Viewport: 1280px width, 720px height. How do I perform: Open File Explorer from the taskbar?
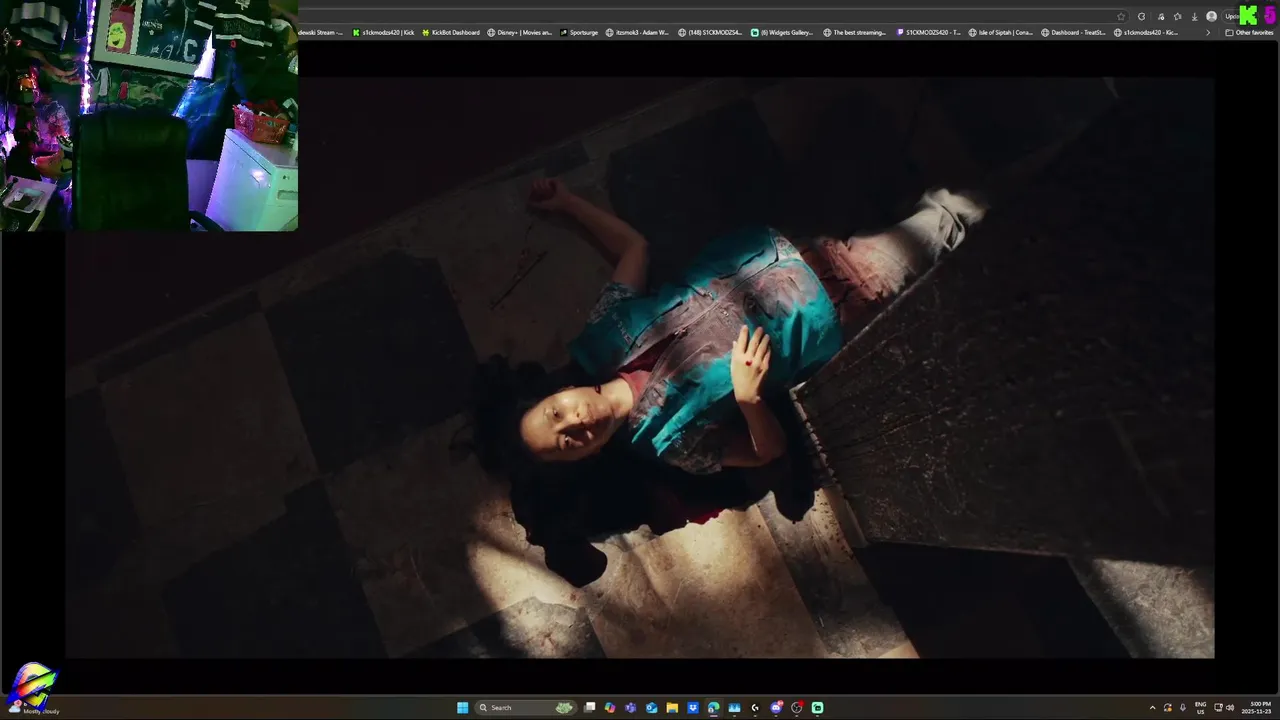click(x=672, y=708)
